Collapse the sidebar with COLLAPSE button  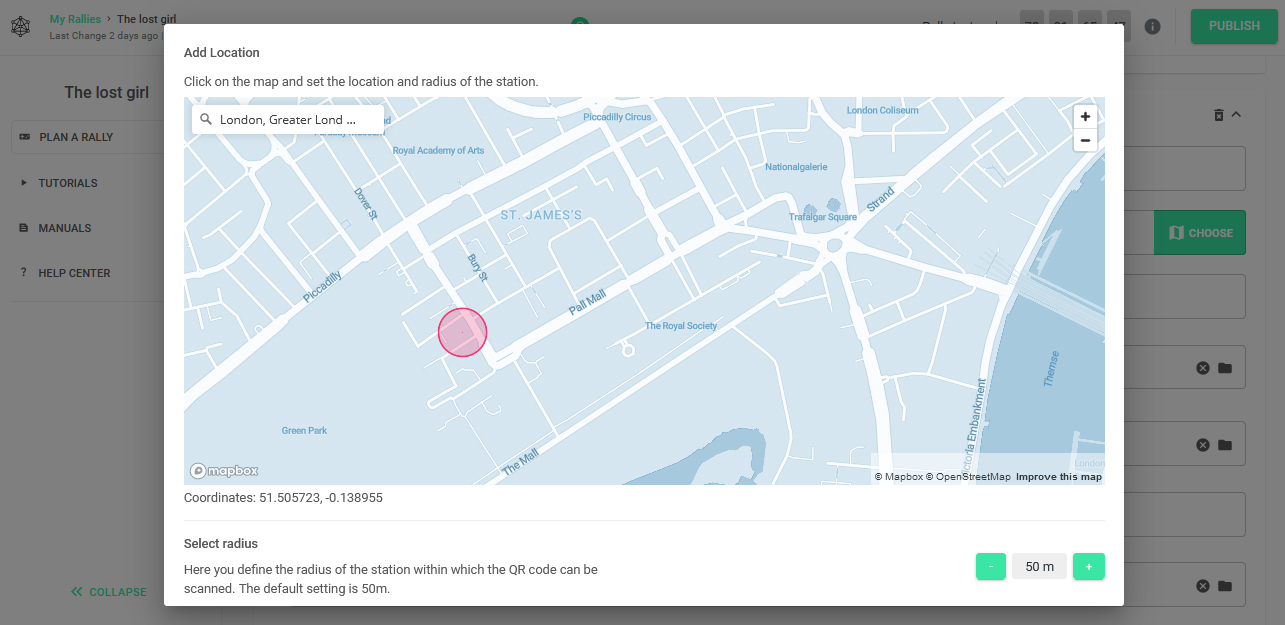tap(108, 592)
